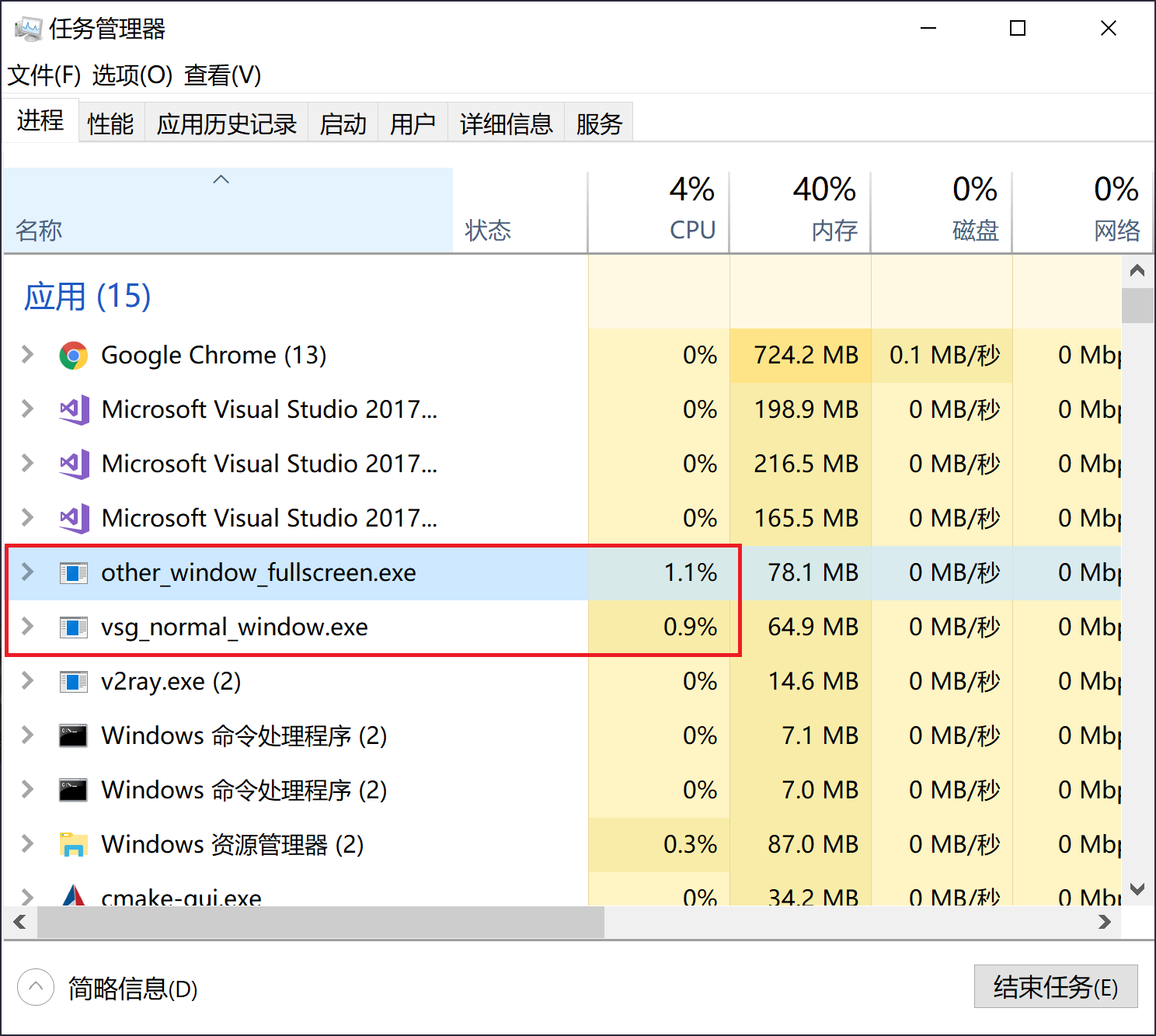Expand the Google Chrome (13) process group

coord(26,355)
